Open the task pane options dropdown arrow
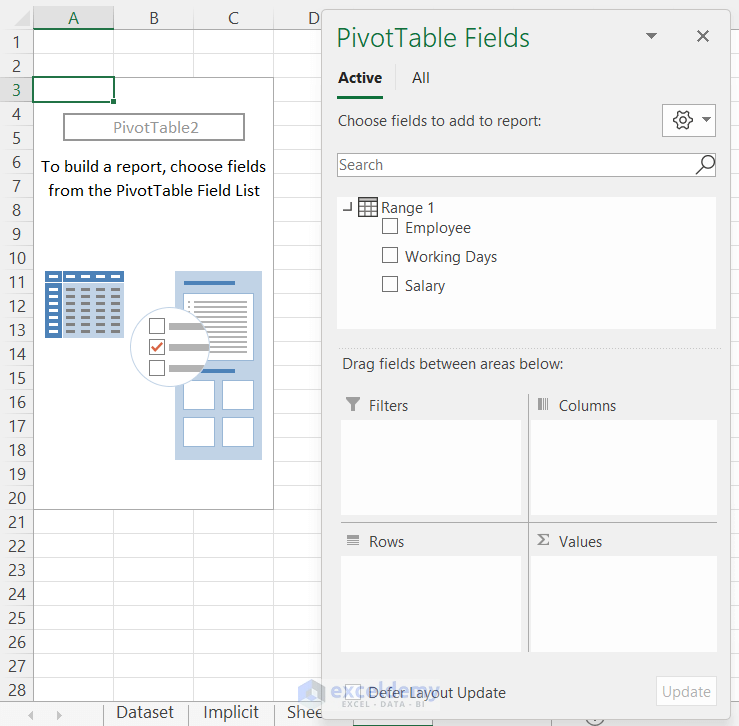The width and height of the screenshot is (739, 726). click(x=651, y=36)
